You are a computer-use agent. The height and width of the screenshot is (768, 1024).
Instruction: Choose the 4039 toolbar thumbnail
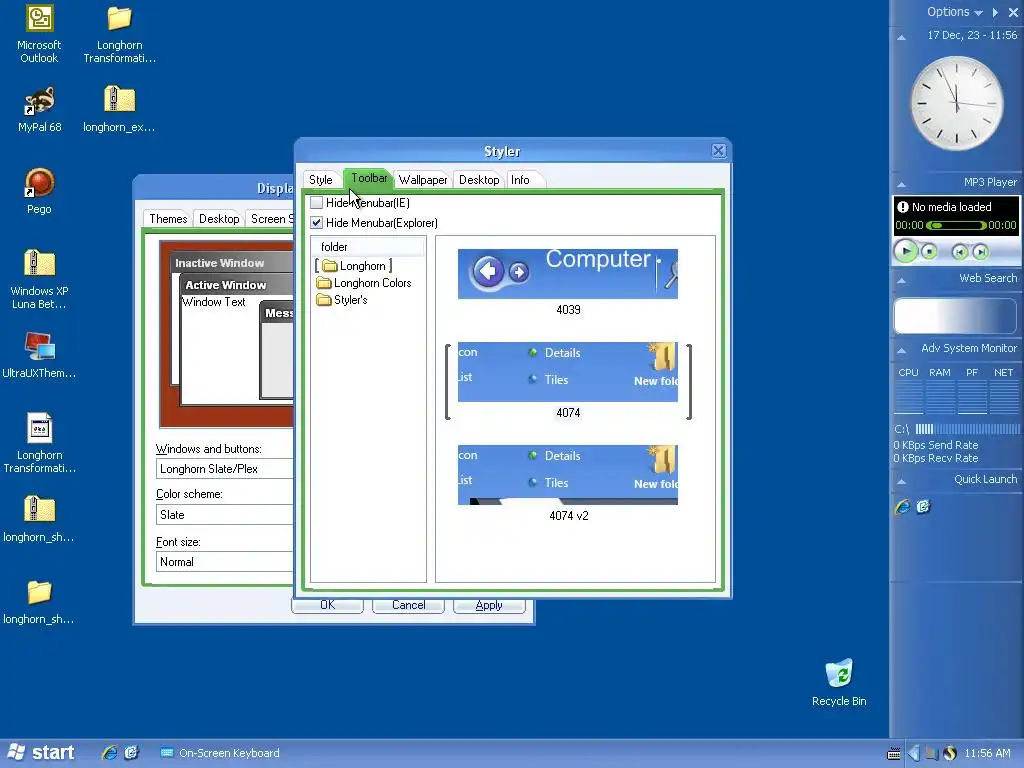coord(568,274)
